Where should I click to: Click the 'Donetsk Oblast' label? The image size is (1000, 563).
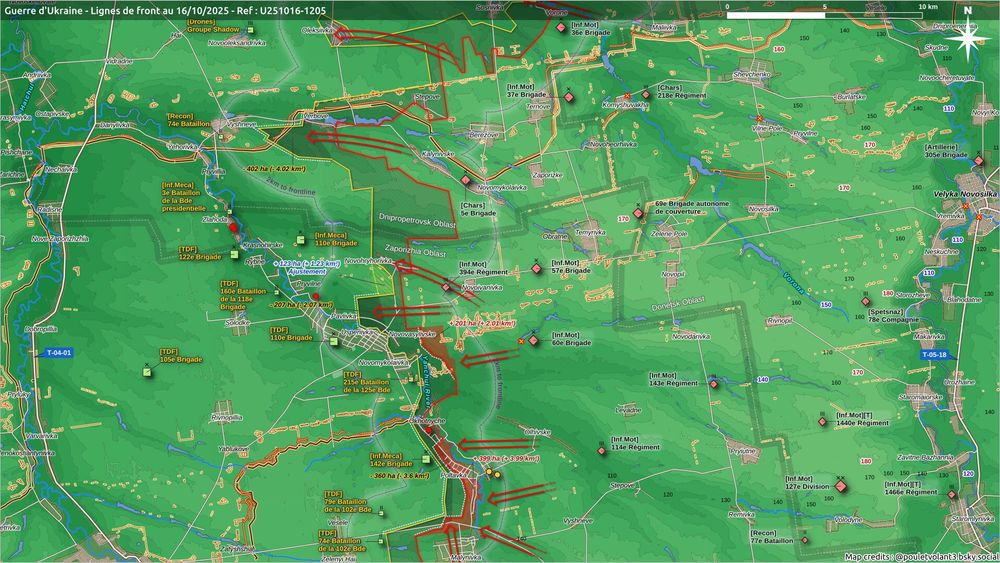[679, 303]
